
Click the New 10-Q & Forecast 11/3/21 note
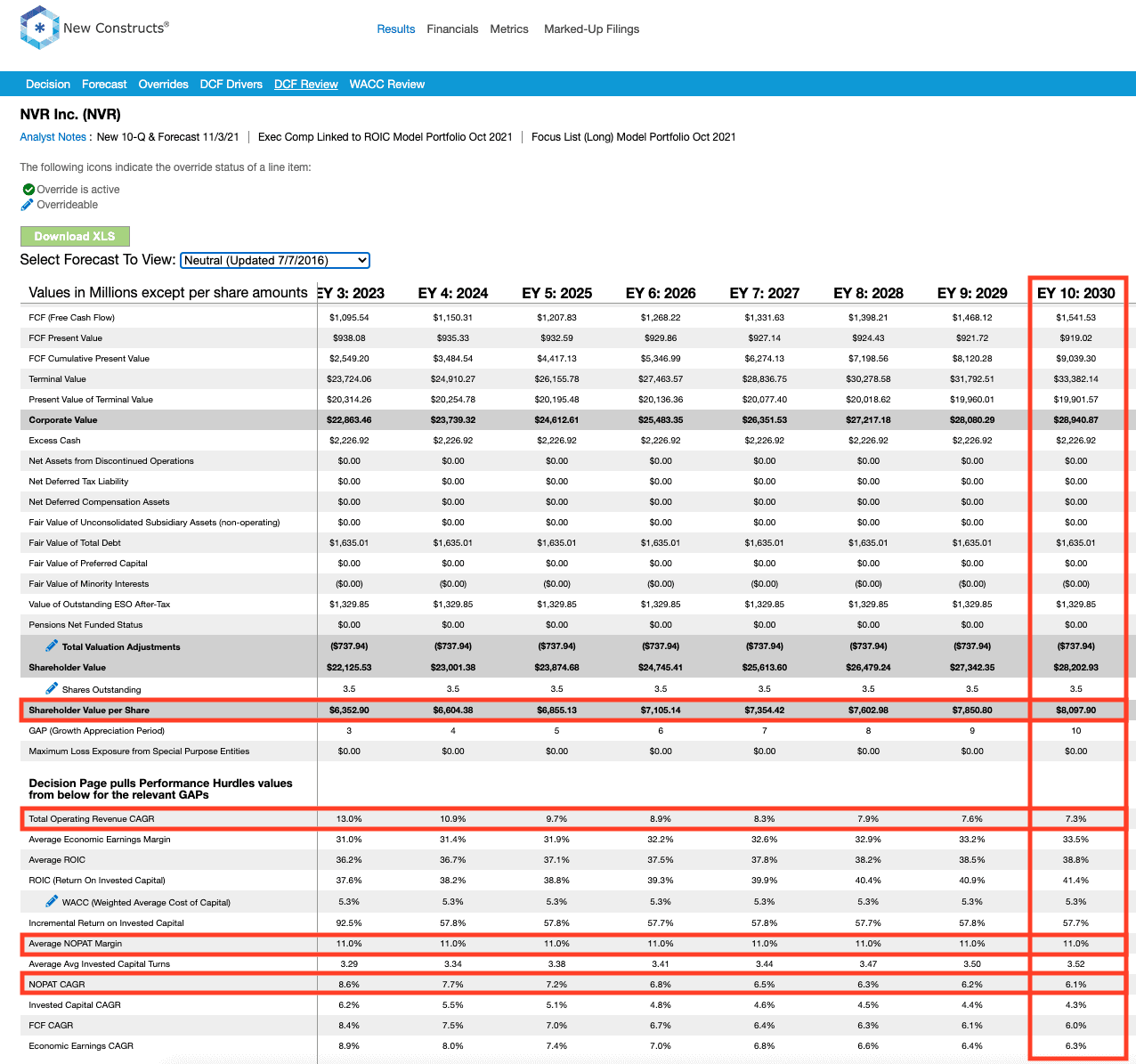click(168, 137)
